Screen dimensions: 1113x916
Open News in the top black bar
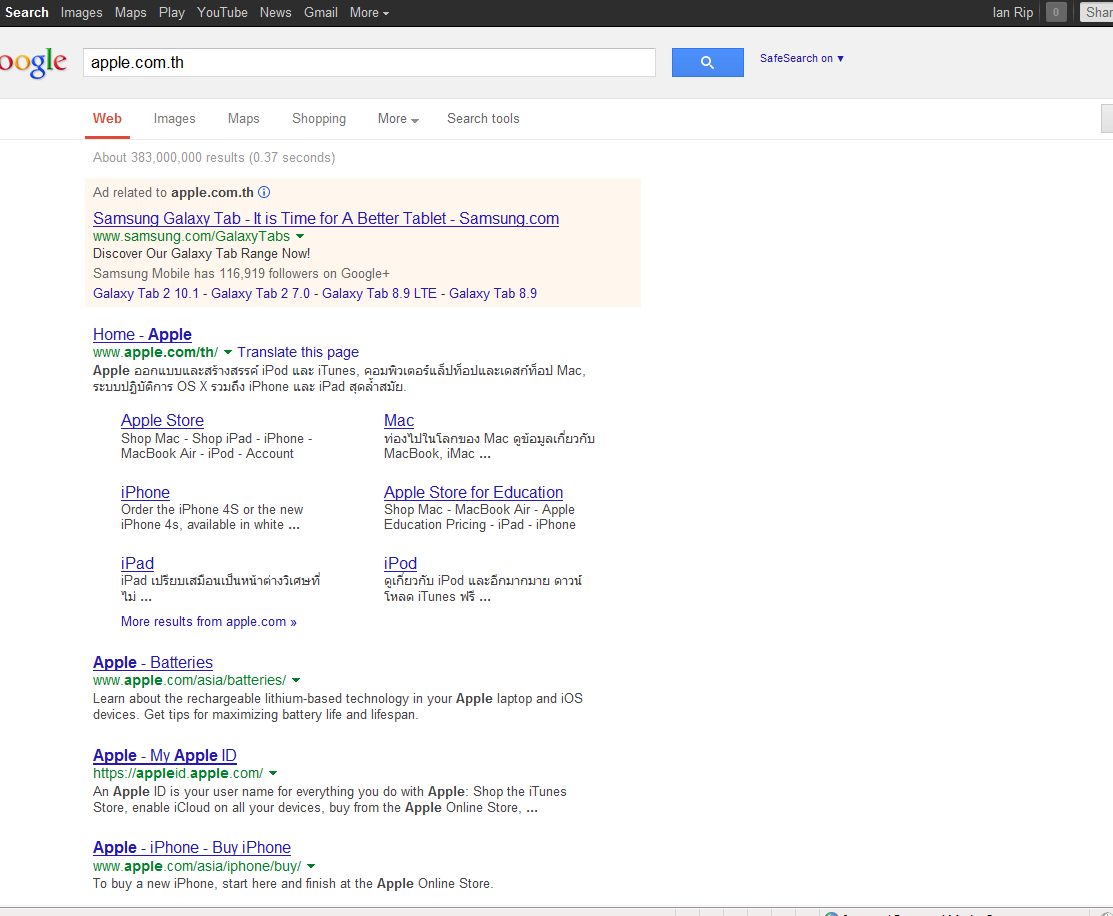click(x=275, y=12)
